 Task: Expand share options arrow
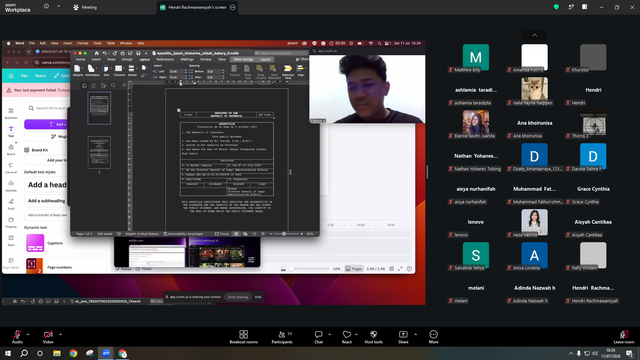(x=416, y=334)
